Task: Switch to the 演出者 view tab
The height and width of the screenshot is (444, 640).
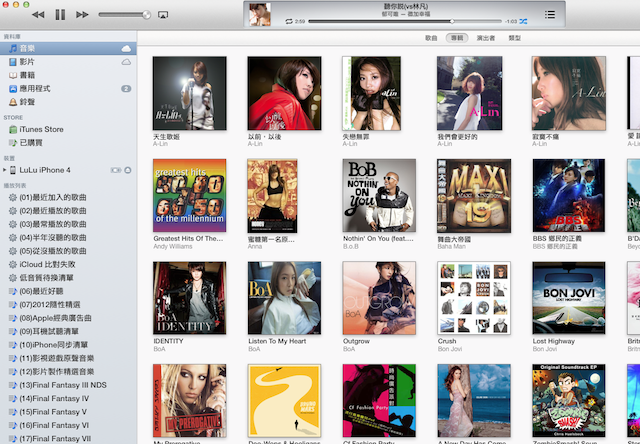Action: click(486, 38)
